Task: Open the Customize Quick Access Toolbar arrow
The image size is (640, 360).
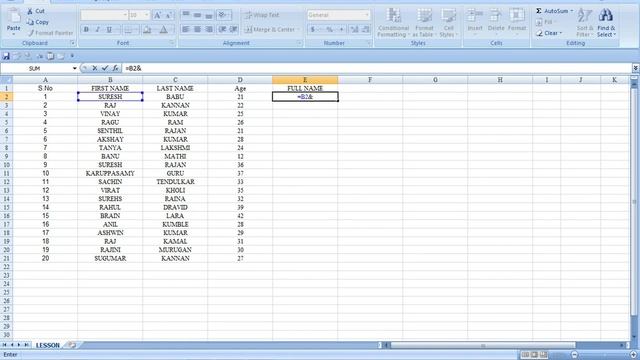Action: point(72,56)
